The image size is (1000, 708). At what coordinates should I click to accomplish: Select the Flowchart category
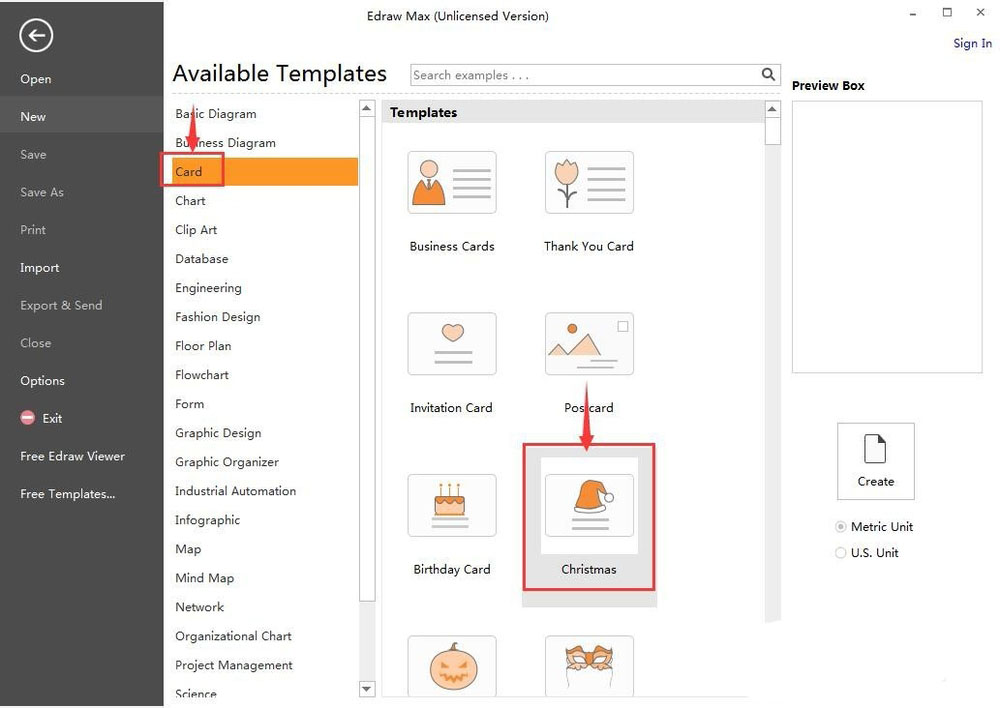202,375
